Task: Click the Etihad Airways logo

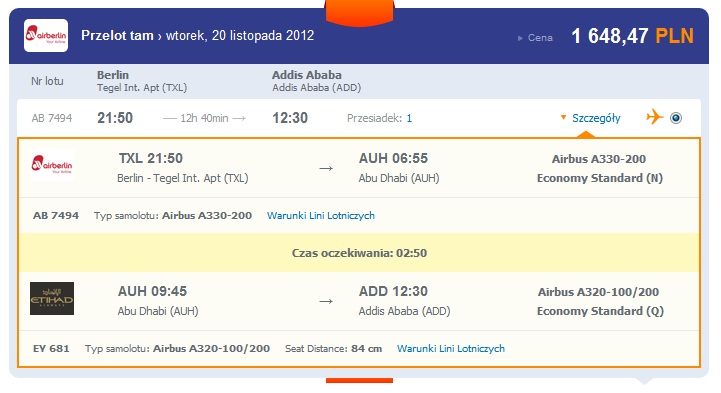Action: click(52, 298)
